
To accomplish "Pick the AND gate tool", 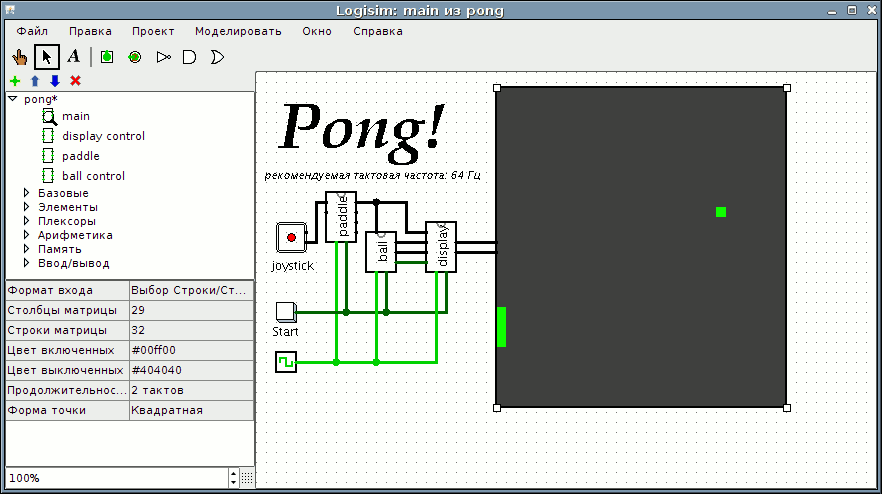I will click(190, 57).
